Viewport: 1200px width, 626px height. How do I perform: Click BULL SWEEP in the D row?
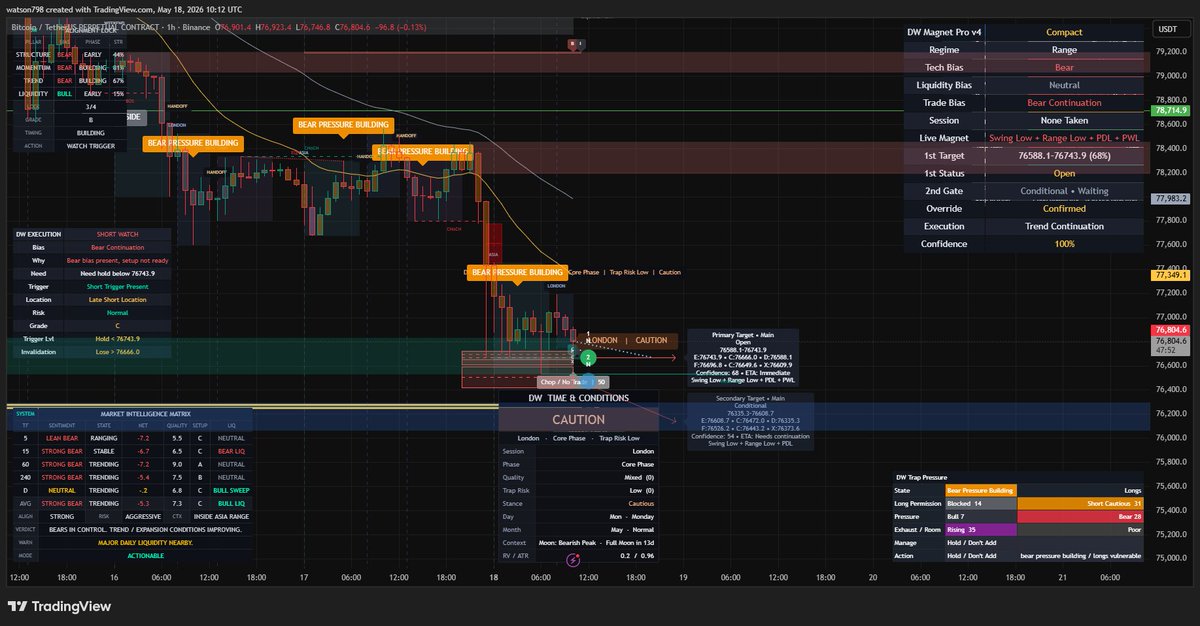click(231, 490)
